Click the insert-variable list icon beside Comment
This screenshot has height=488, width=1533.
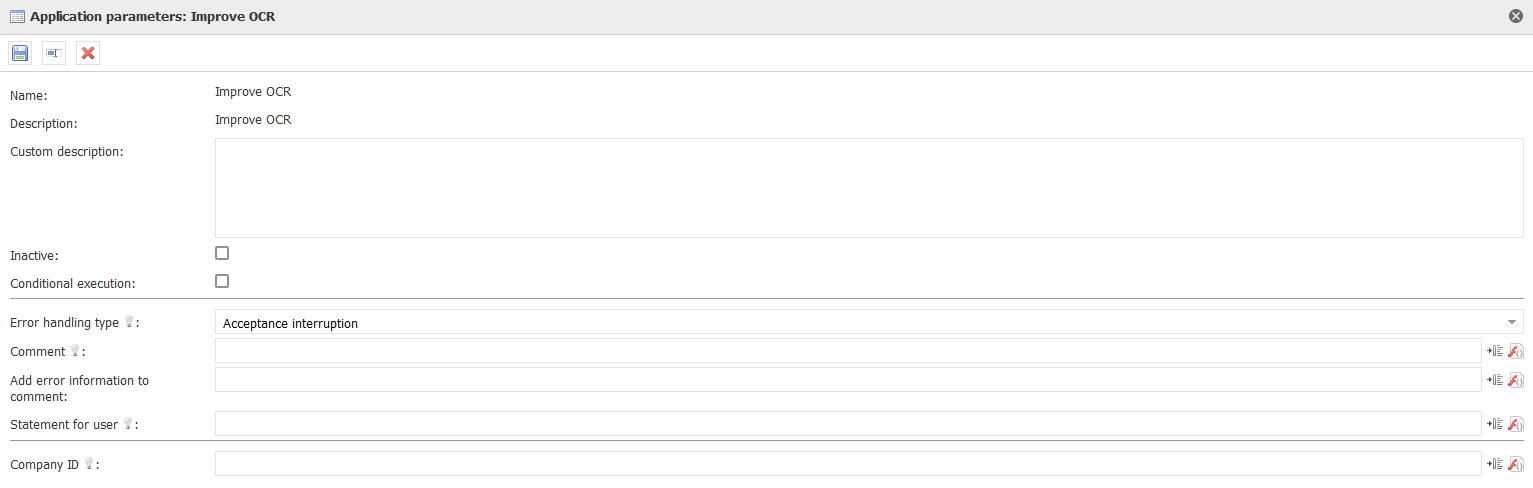1495,351
